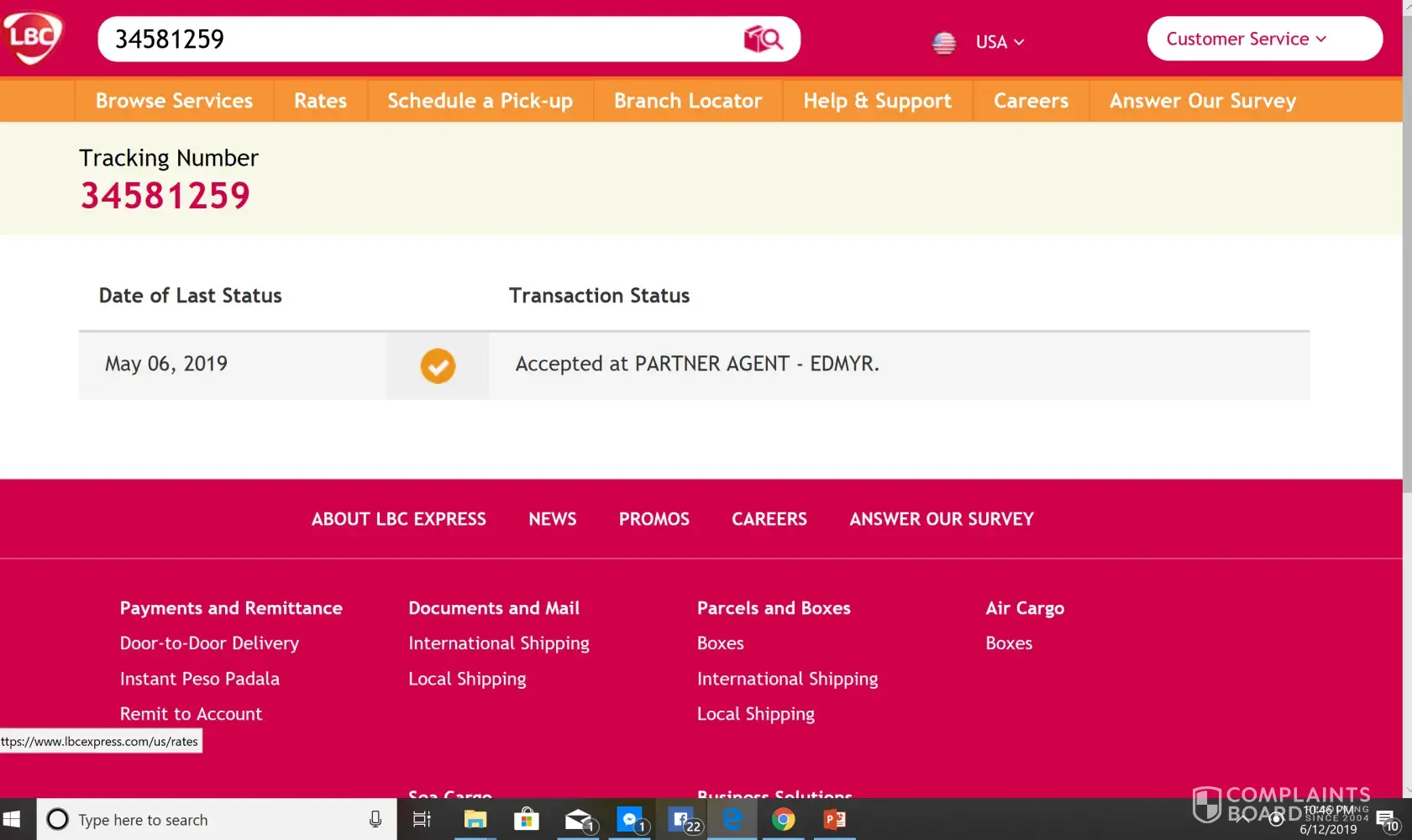Click the Parcels and Boxes heading

coord(774,608)
